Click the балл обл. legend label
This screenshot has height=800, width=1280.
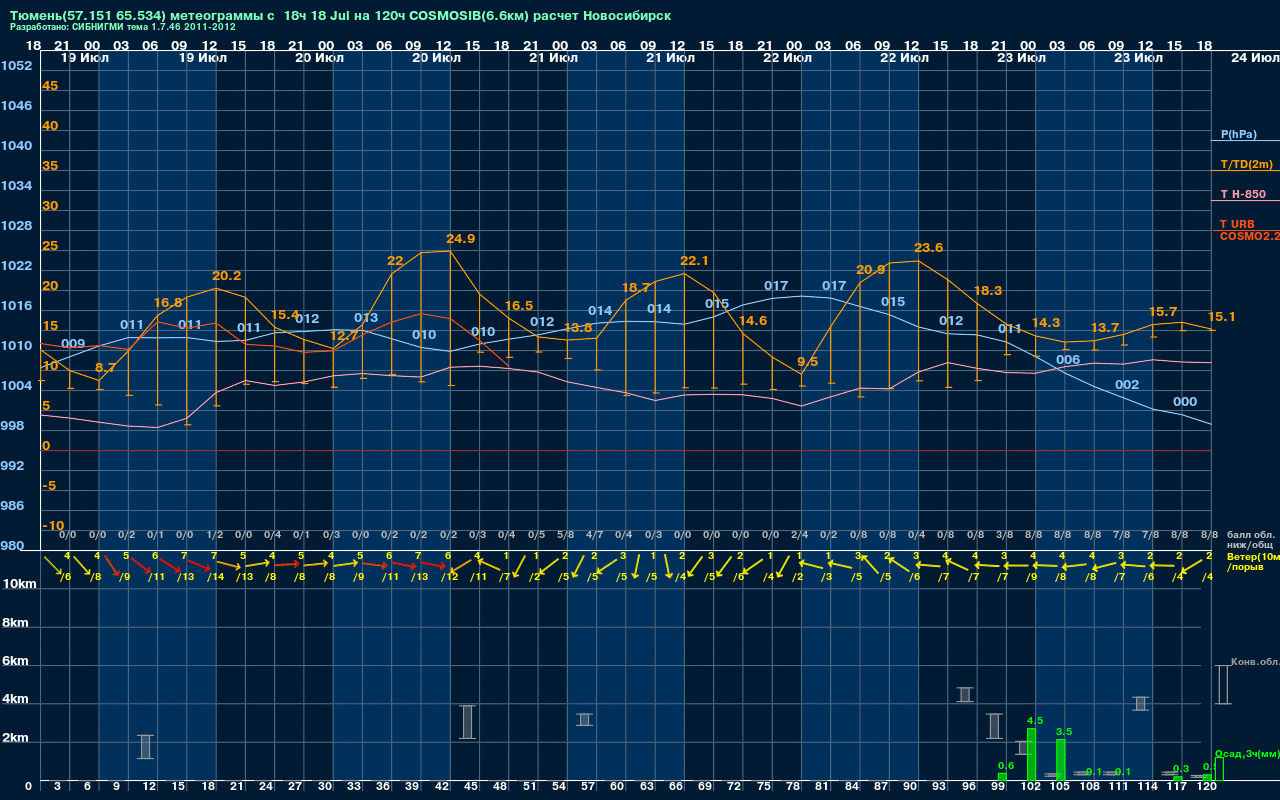1253,536
